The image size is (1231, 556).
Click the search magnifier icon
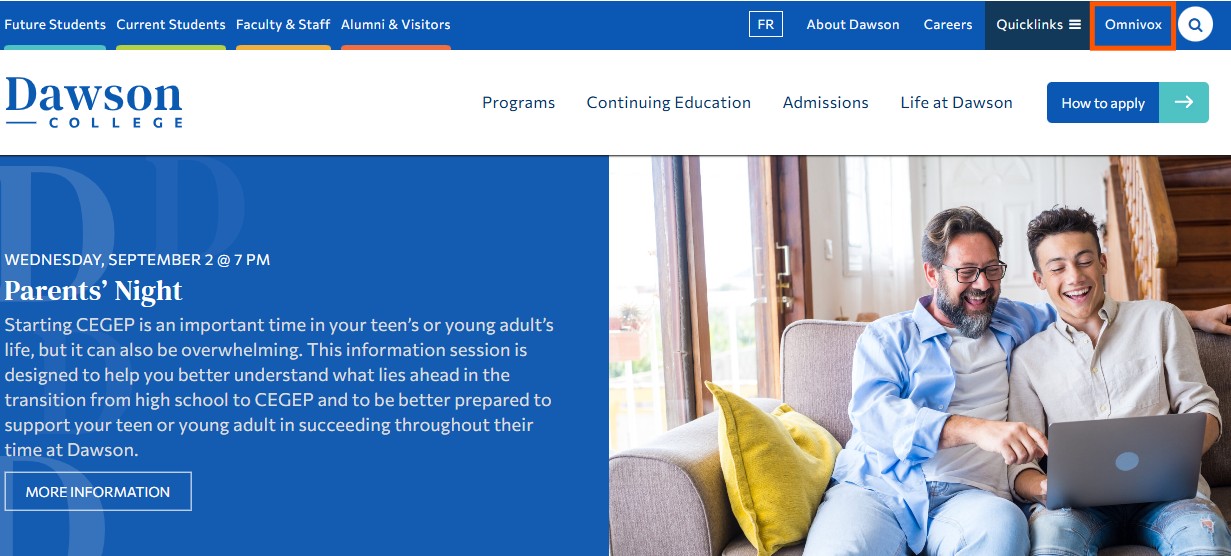(1195, 24)
